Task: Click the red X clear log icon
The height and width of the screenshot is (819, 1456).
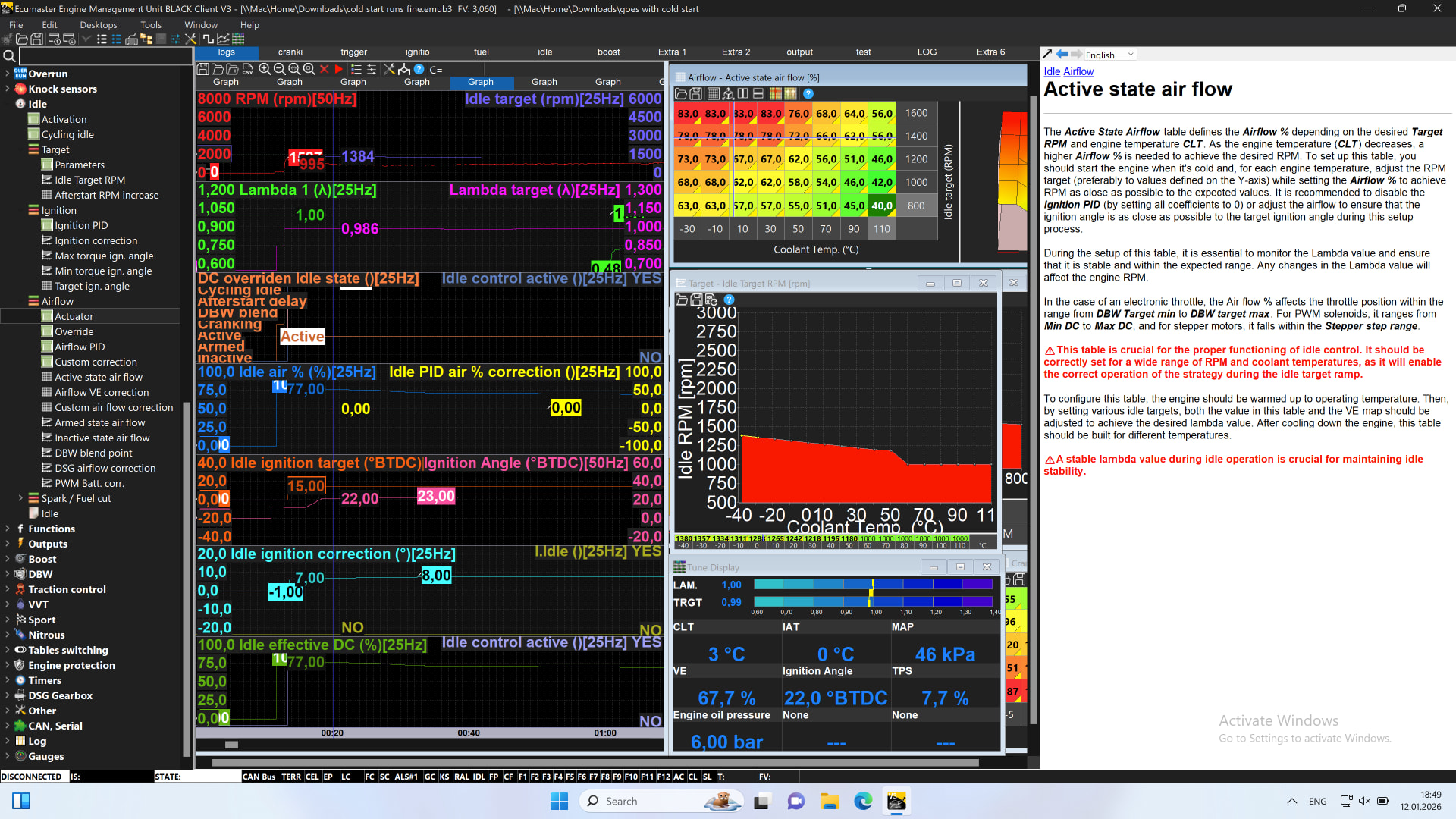Action: [x=324, y=69]
